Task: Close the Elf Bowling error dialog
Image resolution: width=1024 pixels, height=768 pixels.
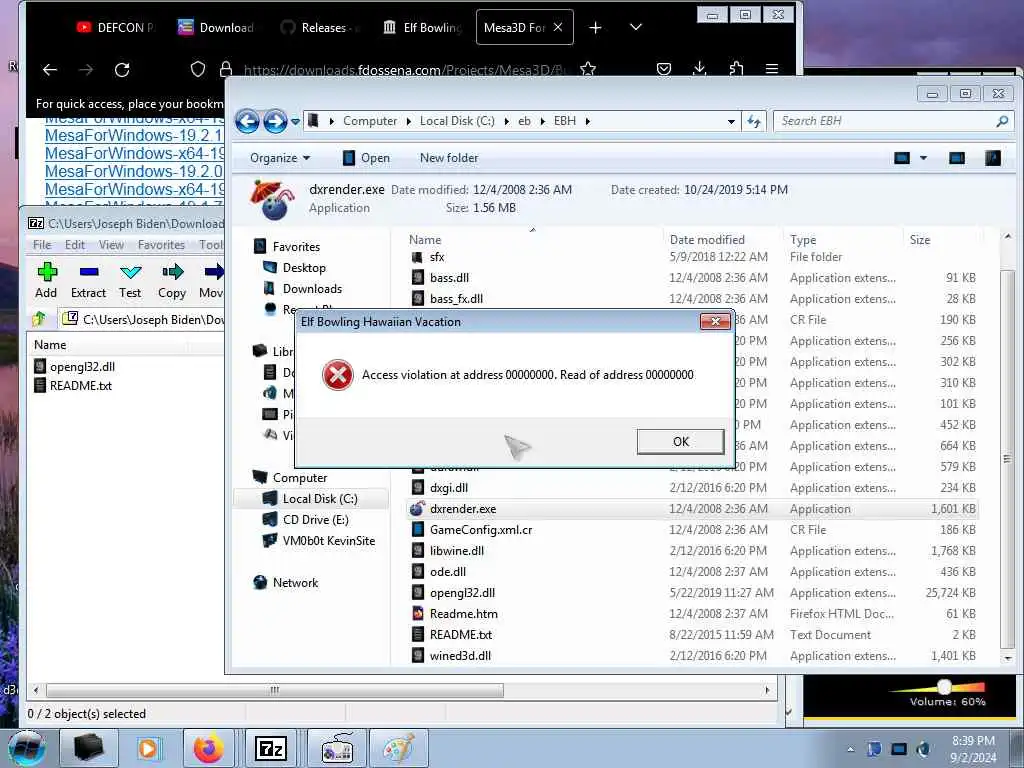Action: 715,321
